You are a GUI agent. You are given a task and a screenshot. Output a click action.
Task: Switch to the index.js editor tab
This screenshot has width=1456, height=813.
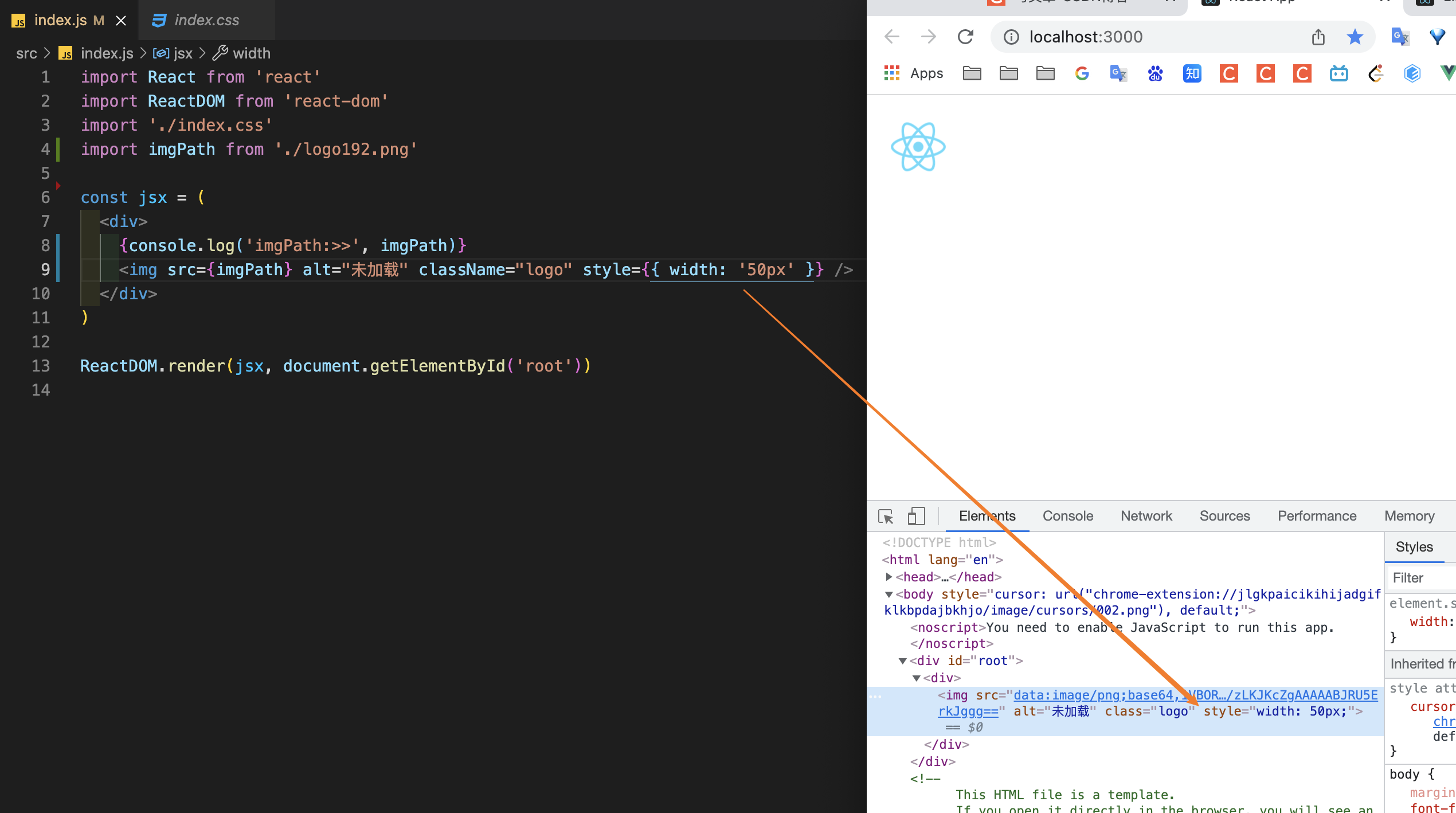69,20
